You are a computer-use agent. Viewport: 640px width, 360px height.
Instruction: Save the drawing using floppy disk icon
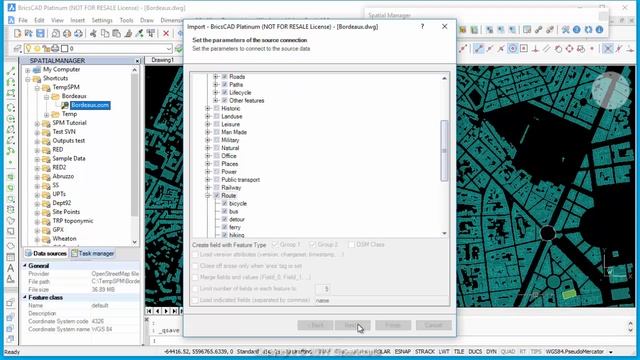click(x=40, y=33)
